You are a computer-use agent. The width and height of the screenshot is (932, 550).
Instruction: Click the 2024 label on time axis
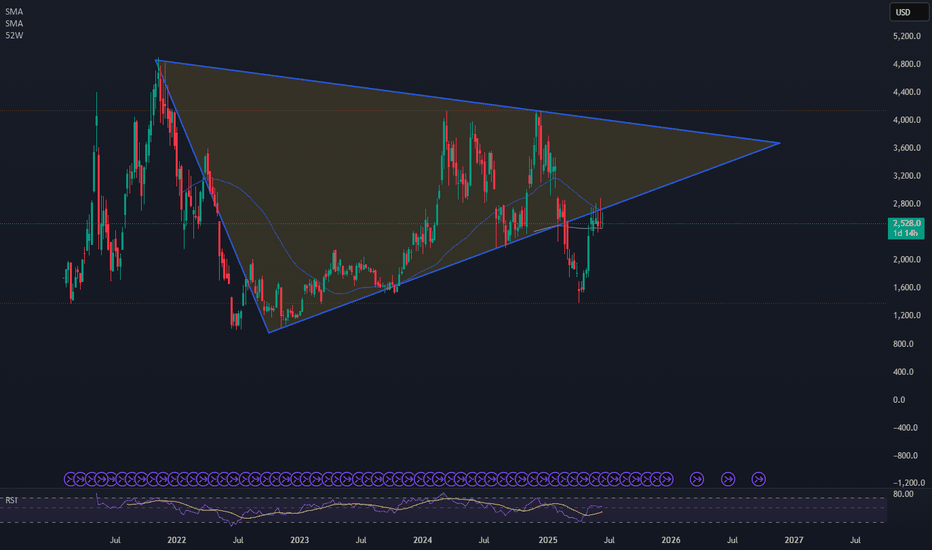point(423,540)
